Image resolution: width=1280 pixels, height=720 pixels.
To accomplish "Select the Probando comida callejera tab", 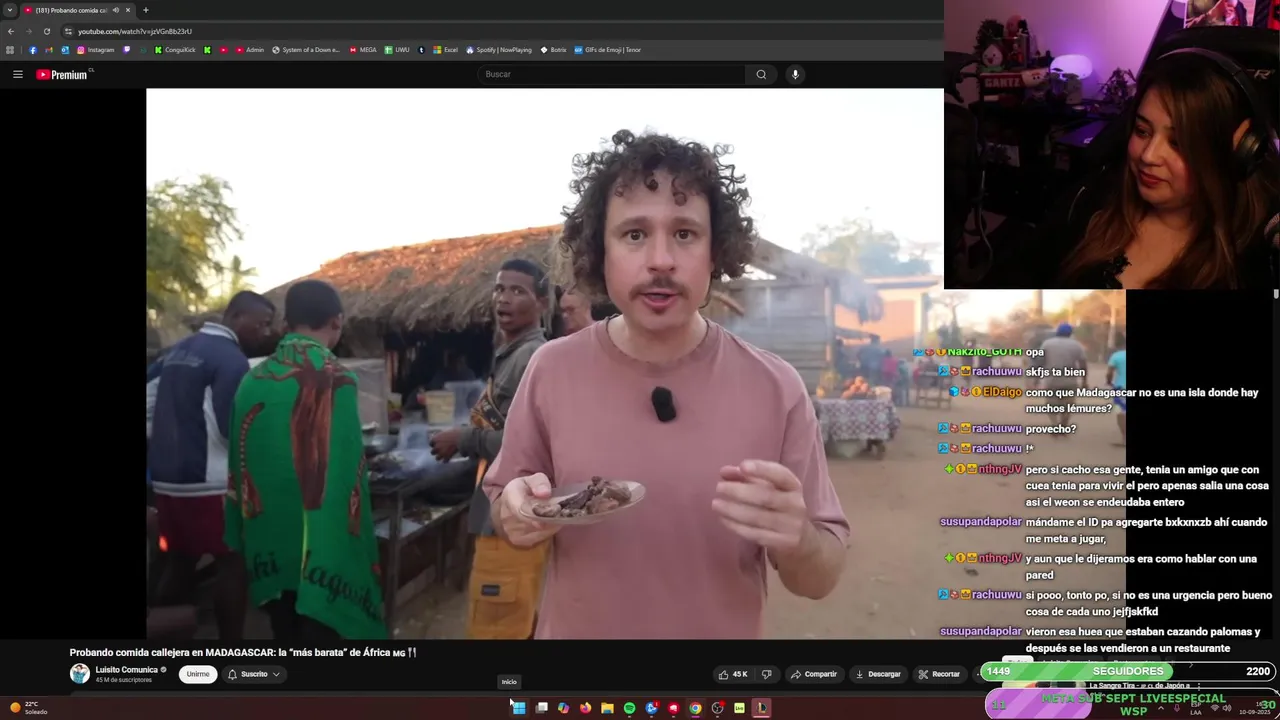I will tap(78, 10).
